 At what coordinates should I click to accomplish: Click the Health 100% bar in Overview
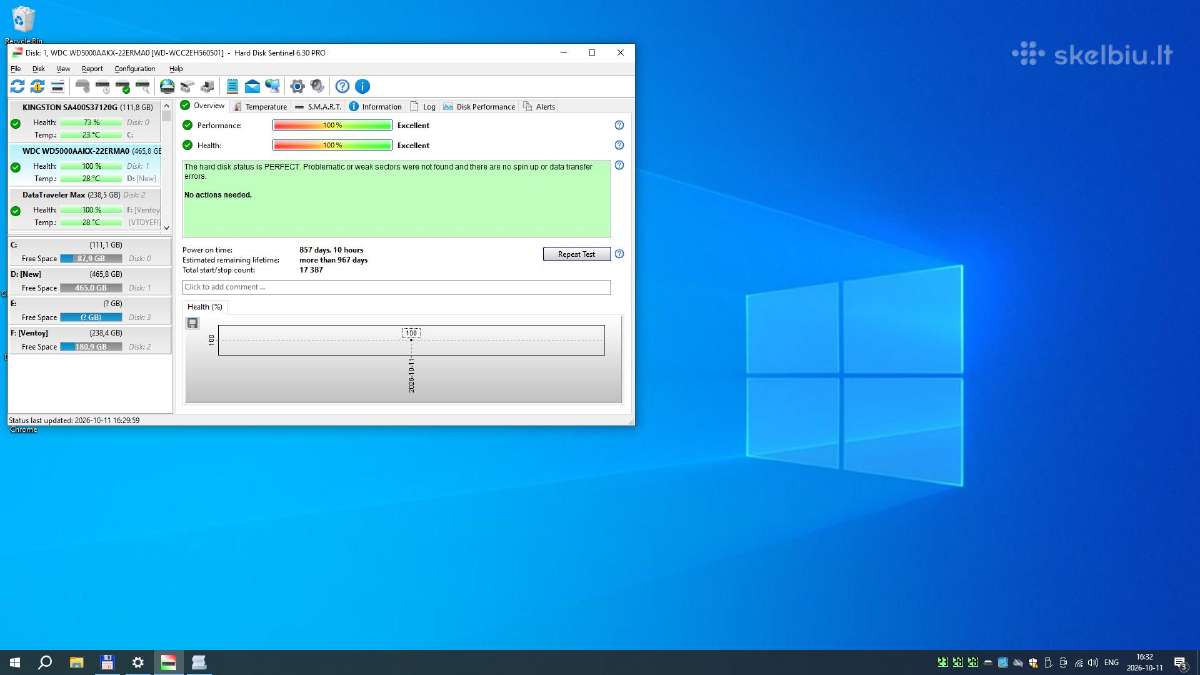click(332, 145)
